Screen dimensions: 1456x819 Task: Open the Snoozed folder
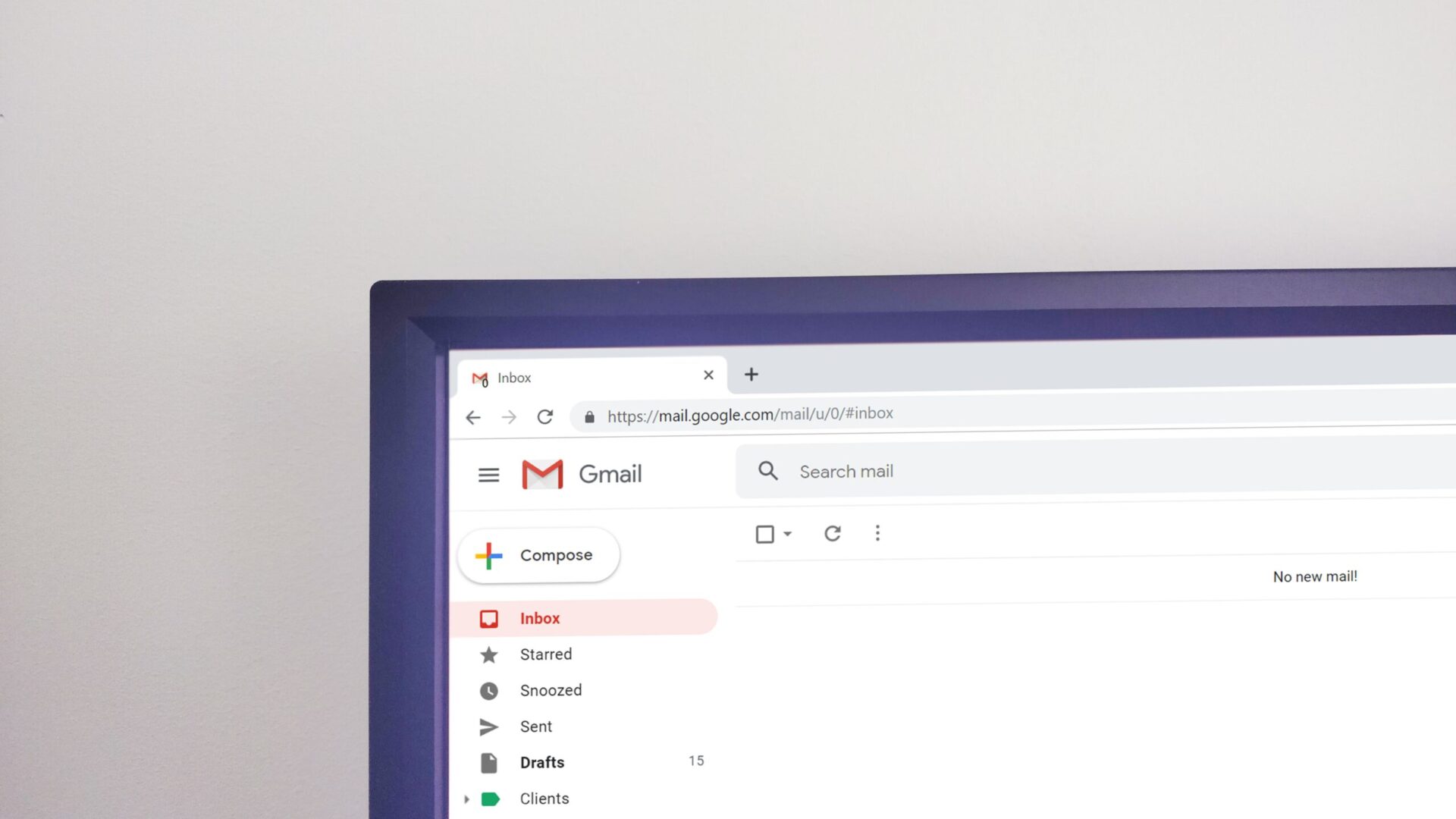coord(551,690)
